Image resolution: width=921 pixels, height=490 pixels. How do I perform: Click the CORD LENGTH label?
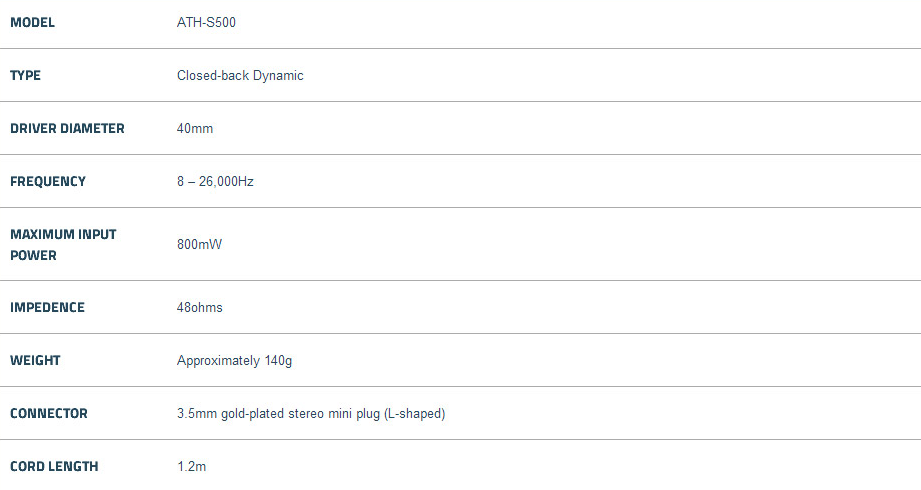[54, 466]
